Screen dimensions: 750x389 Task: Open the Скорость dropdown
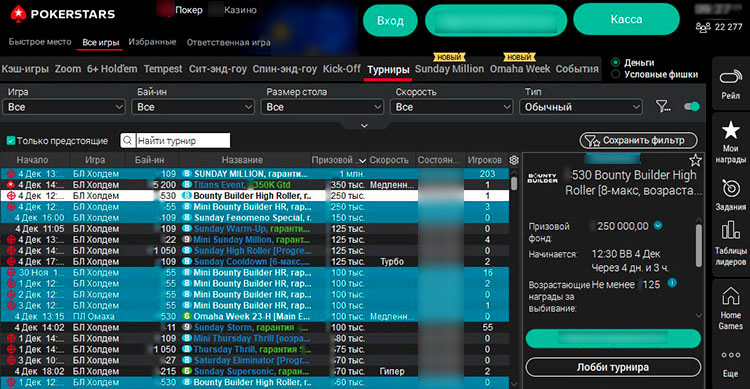point(452,107)
